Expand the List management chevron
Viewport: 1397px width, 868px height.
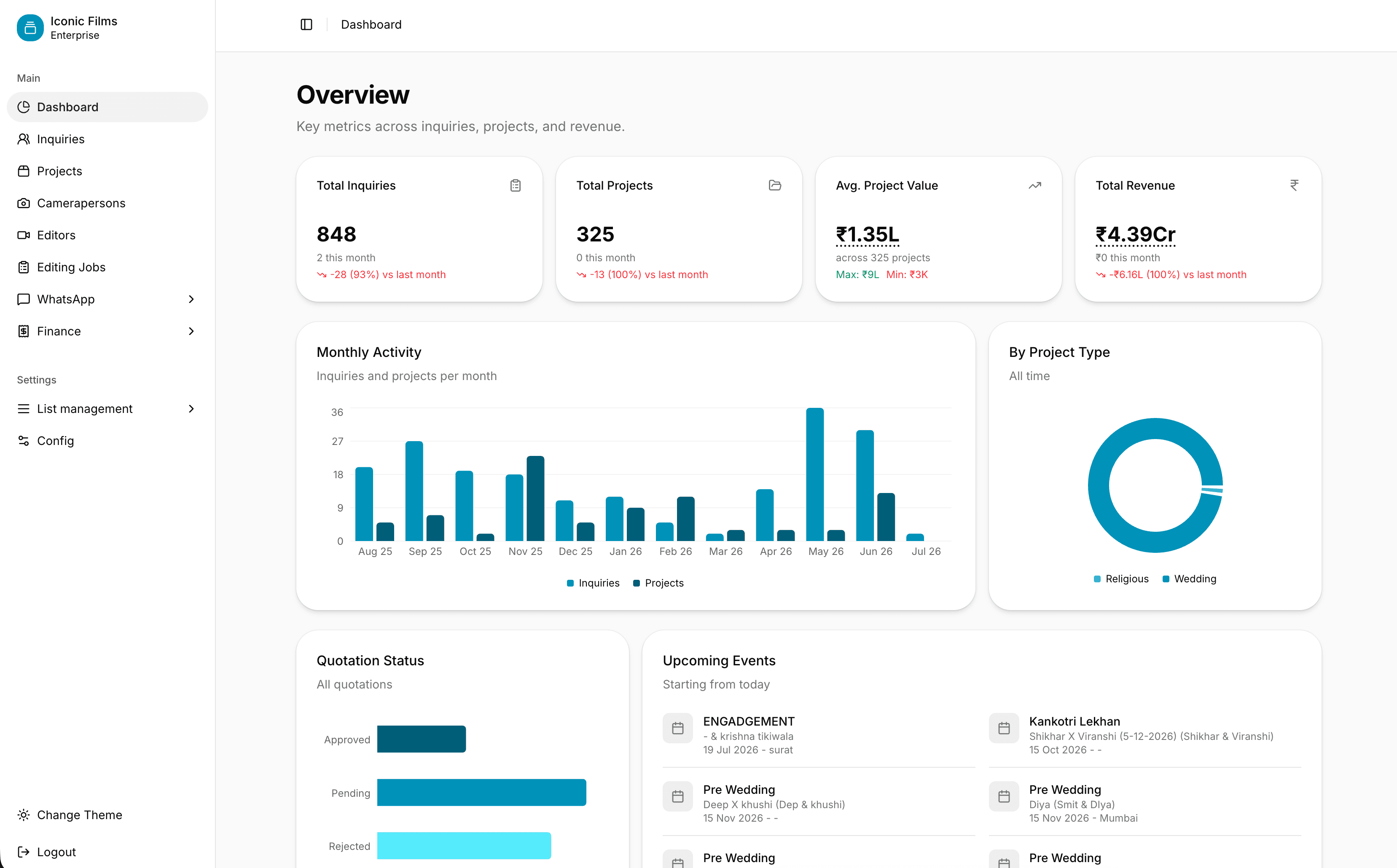click(x=191, y=409)
